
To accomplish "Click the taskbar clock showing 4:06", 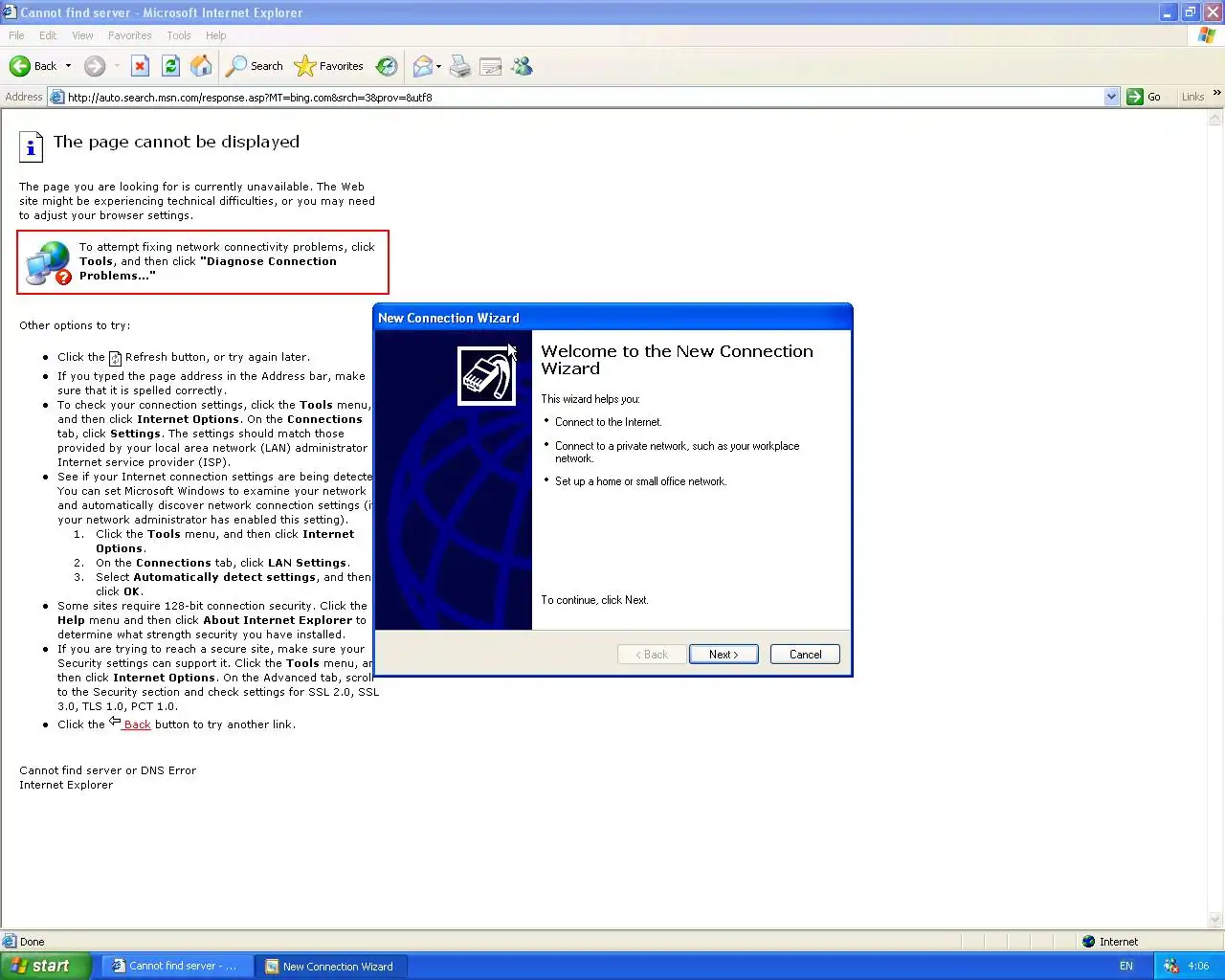I will coord(1198,966).
